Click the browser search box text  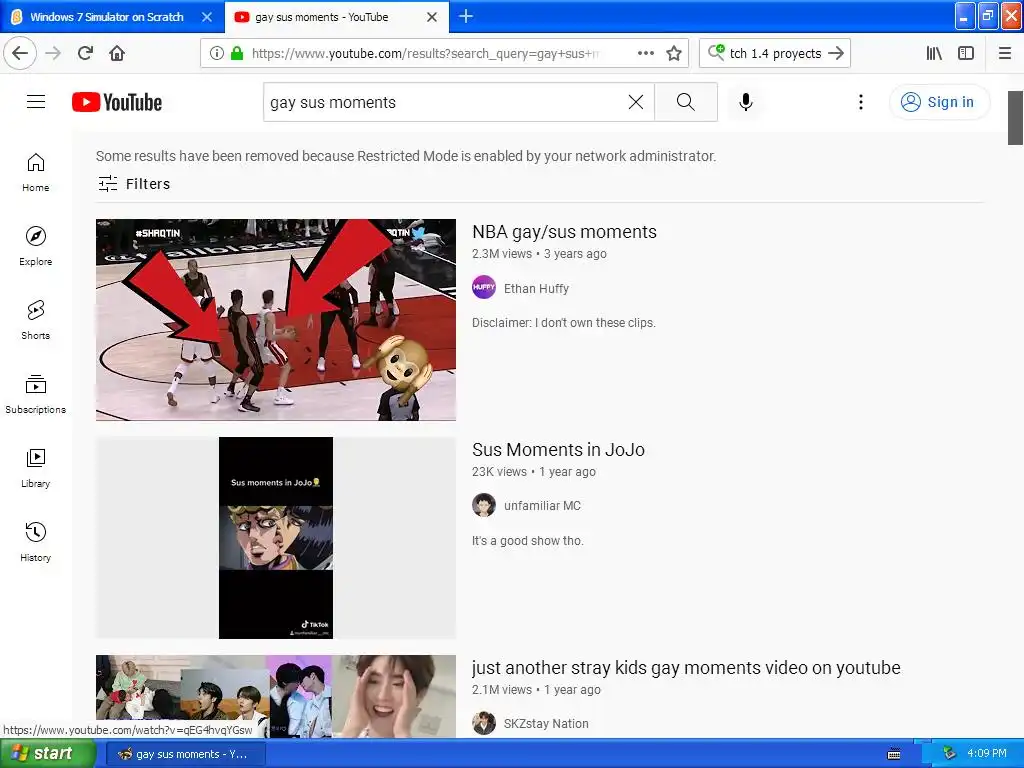pos(775,54)
